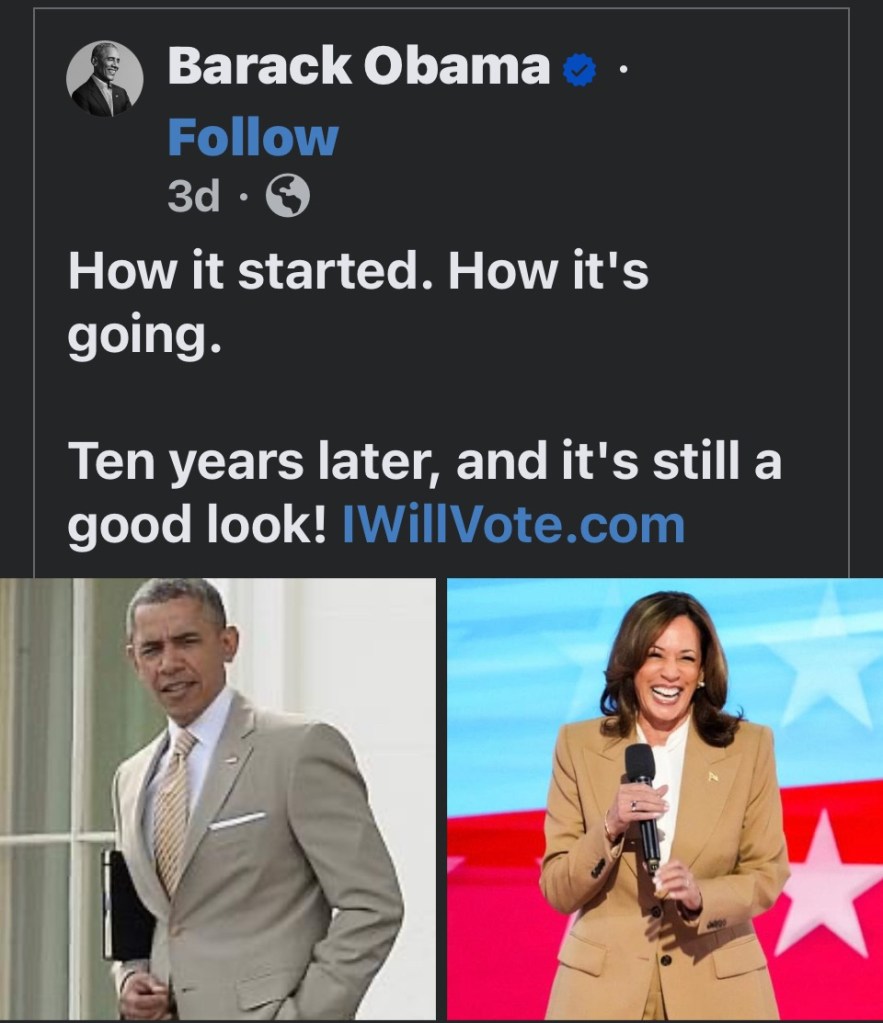Click the black microphone in right photo
This screenshot has width=883, height=1023.
pos(643,800)
